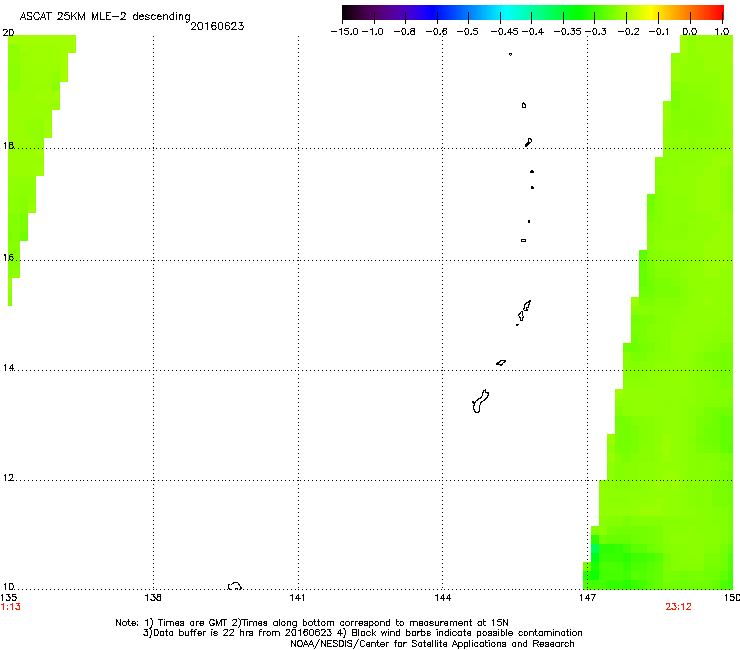Image resolution: width=740 pixels, height=650 pixels.
Task: Click the -0.6 color scale value
Action: pyautogui.click(x=437, y=32)
